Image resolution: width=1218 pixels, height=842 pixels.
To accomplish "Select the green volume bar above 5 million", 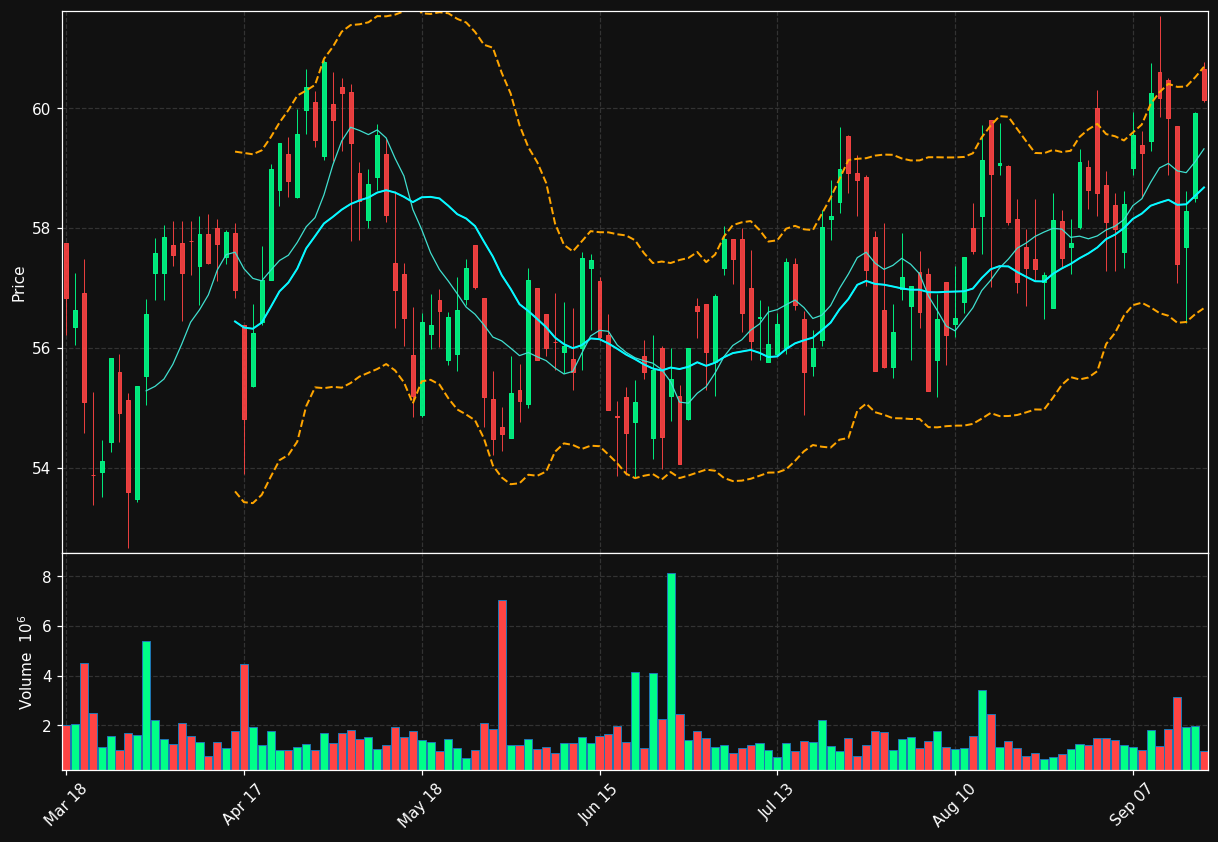I will (146, 705).
